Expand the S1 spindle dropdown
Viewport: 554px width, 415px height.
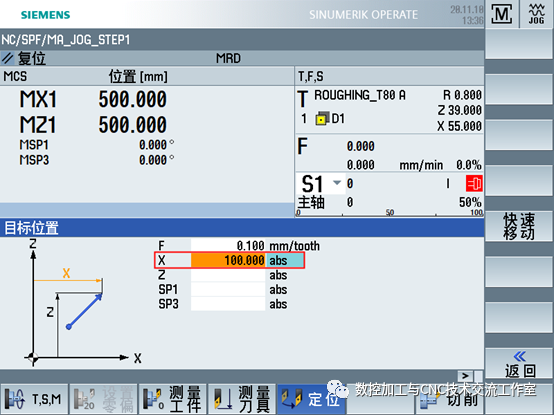pyautogui.click(x=337, y=183)
